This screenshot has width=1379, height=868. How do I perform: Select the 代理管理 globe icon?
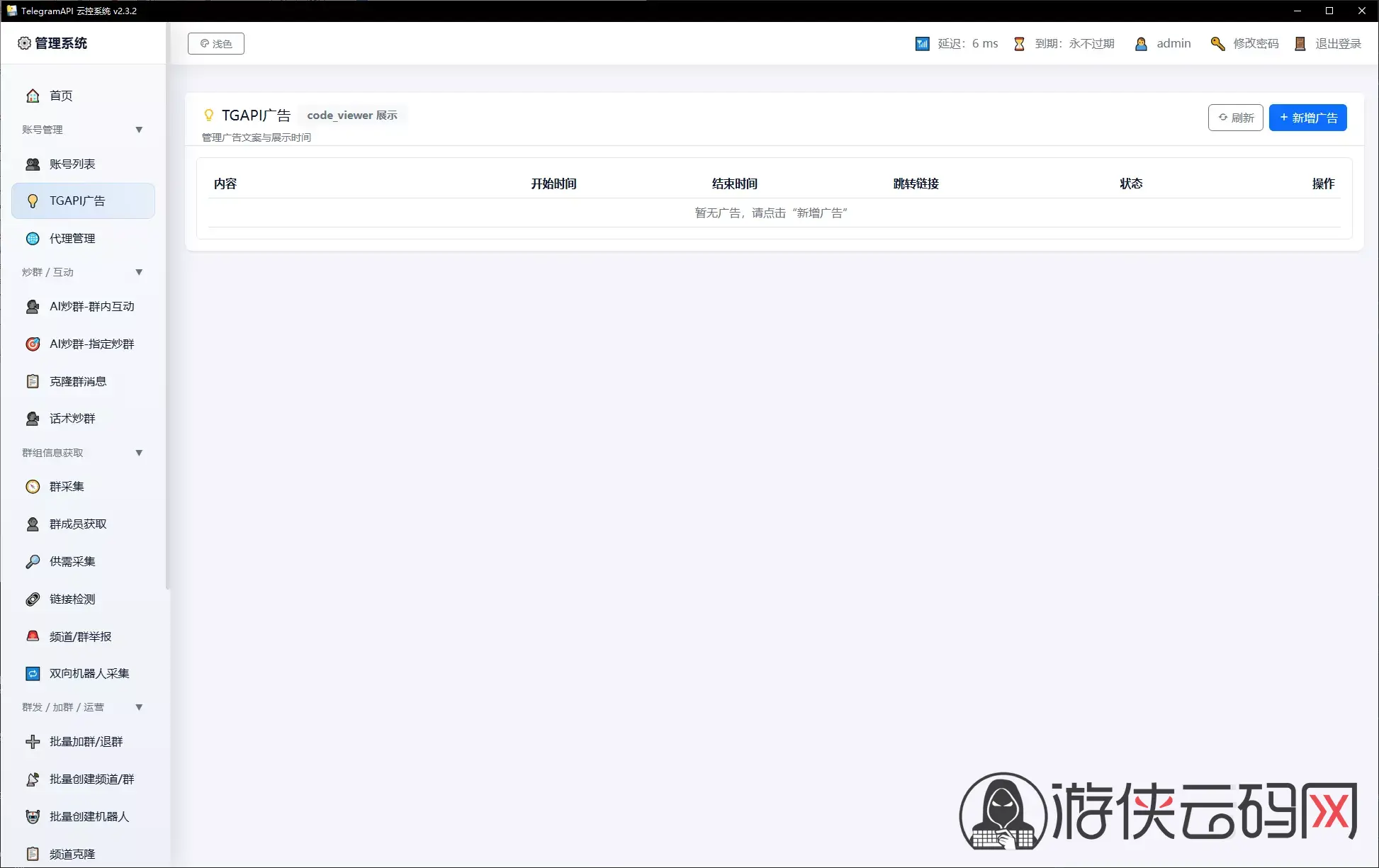coord(33,239)
